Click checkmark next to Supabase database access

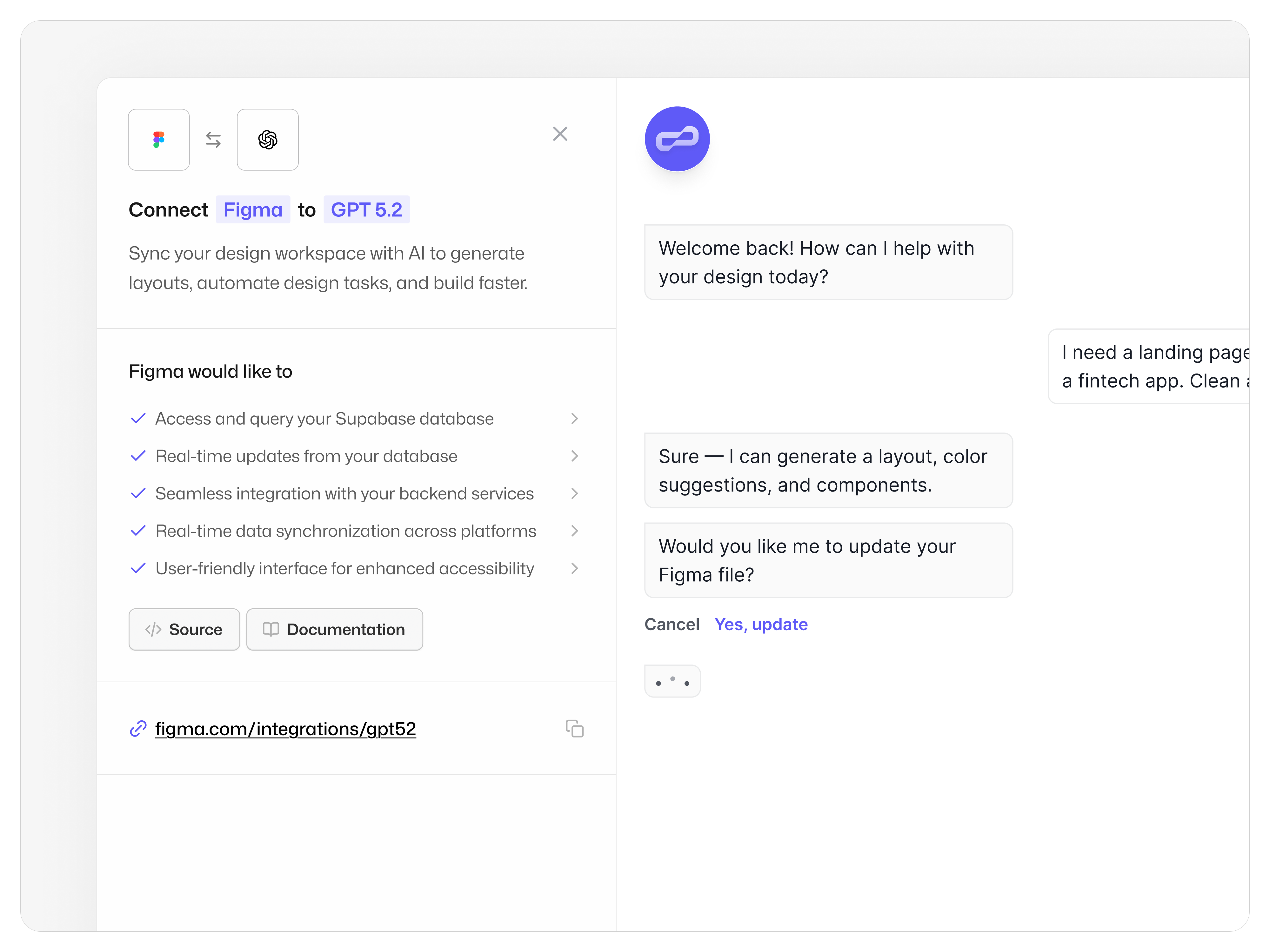(x=138, y=419)
